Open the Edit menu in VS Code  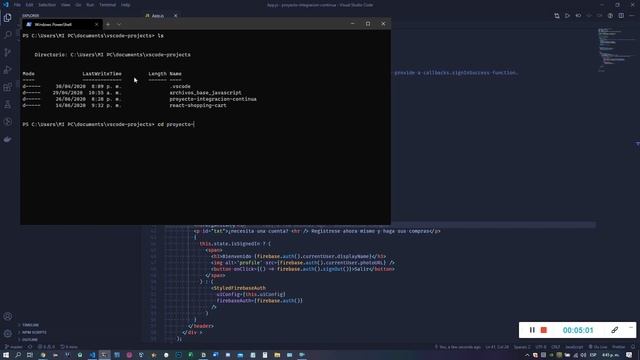[29, 5]
